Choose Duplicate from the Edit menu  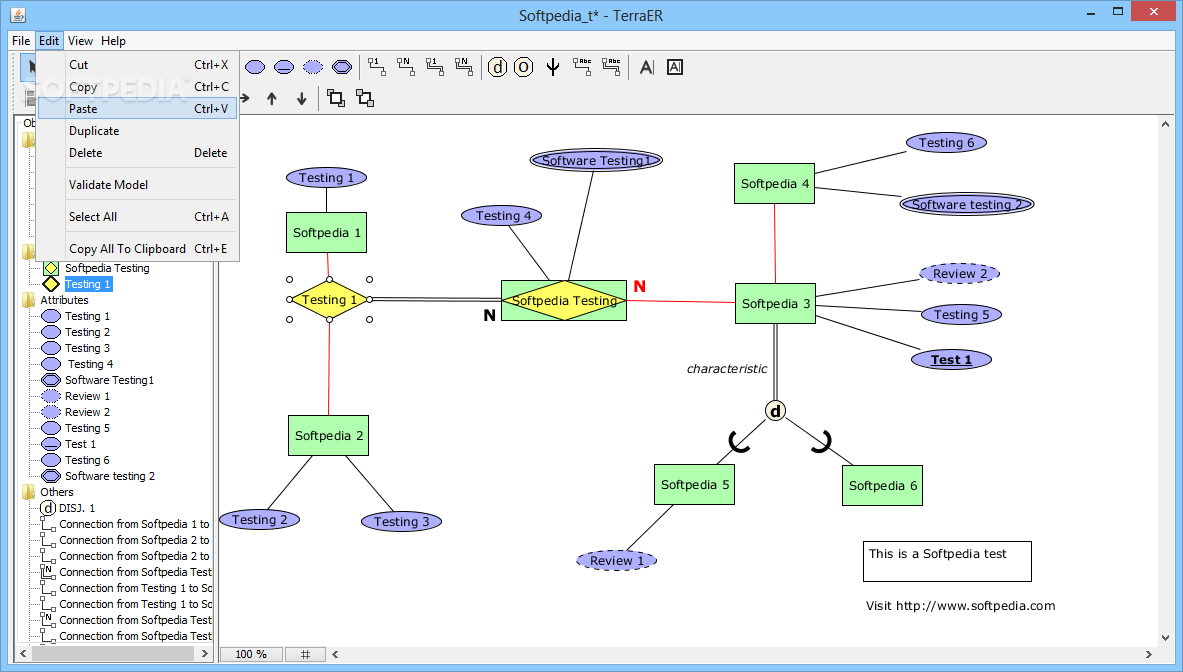click(137, 130)
